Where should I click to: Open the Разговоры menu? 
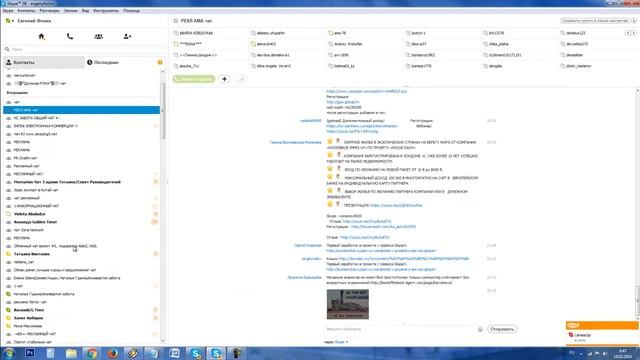pyautogui.click(x=49, y=11)
